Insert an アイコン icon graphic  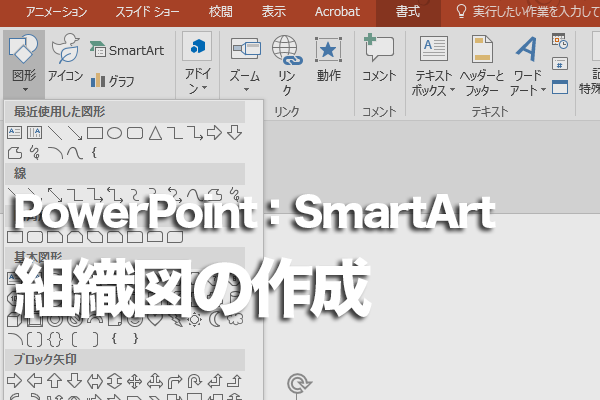pyautogui.click(x=65, y=57)
